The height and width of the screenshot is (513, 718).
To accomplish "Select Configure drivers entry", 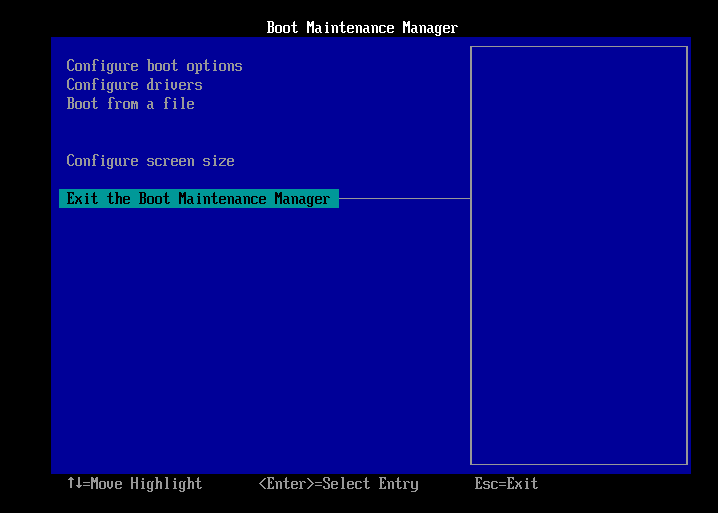I will 135,85.
